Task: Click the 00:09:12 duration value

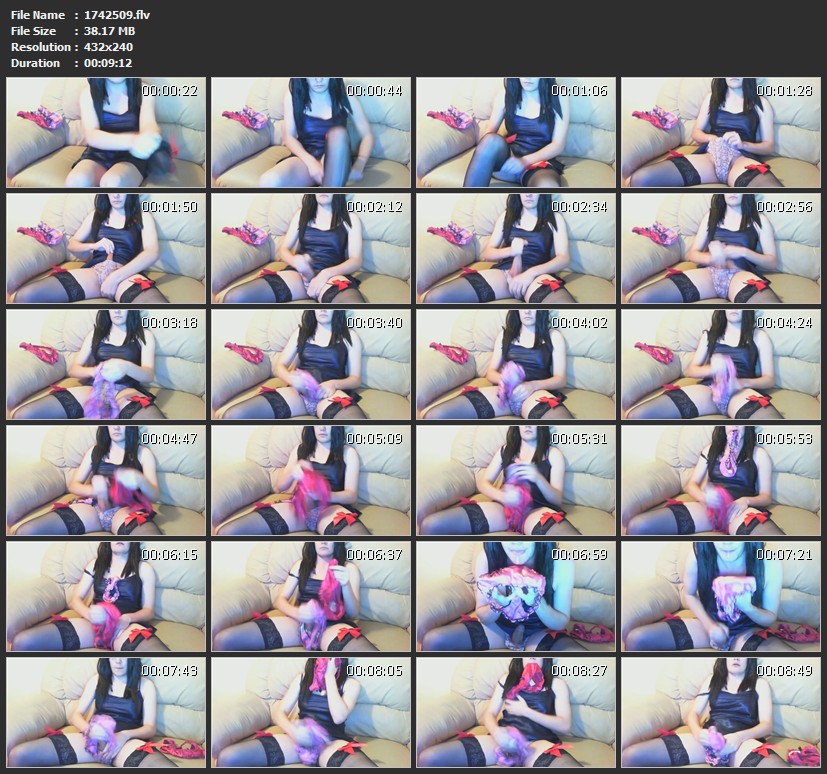Action: tap(108, 63)
